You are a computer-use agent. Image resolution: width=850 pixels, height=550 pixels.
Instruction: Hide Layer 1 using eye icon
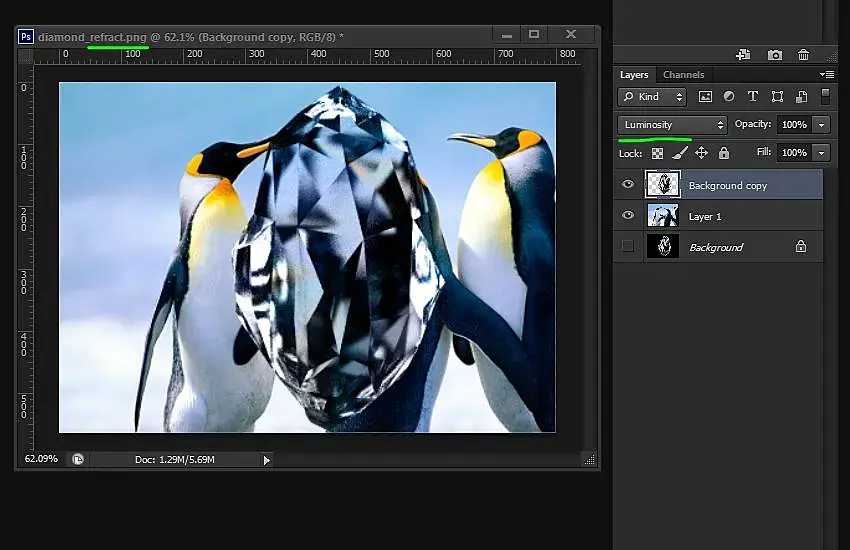tap(628, 216)
